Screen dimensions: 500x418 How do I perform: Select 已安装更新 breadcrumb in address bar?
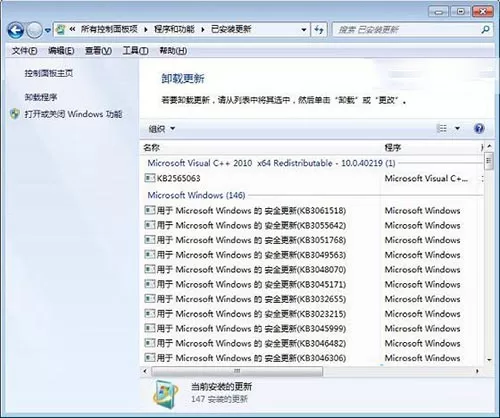[x=231, y=29]
